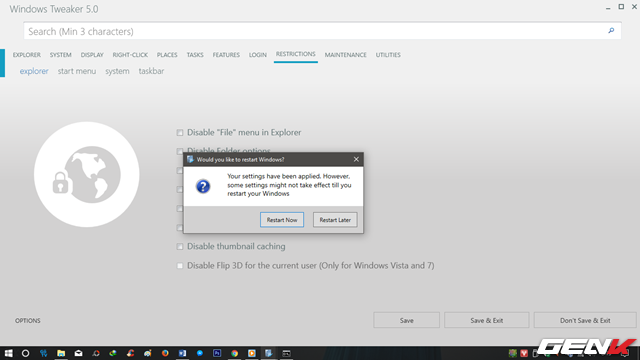
Task: Open the FEATURES tab
Action: pyautogui.click(x=226, y=55)
